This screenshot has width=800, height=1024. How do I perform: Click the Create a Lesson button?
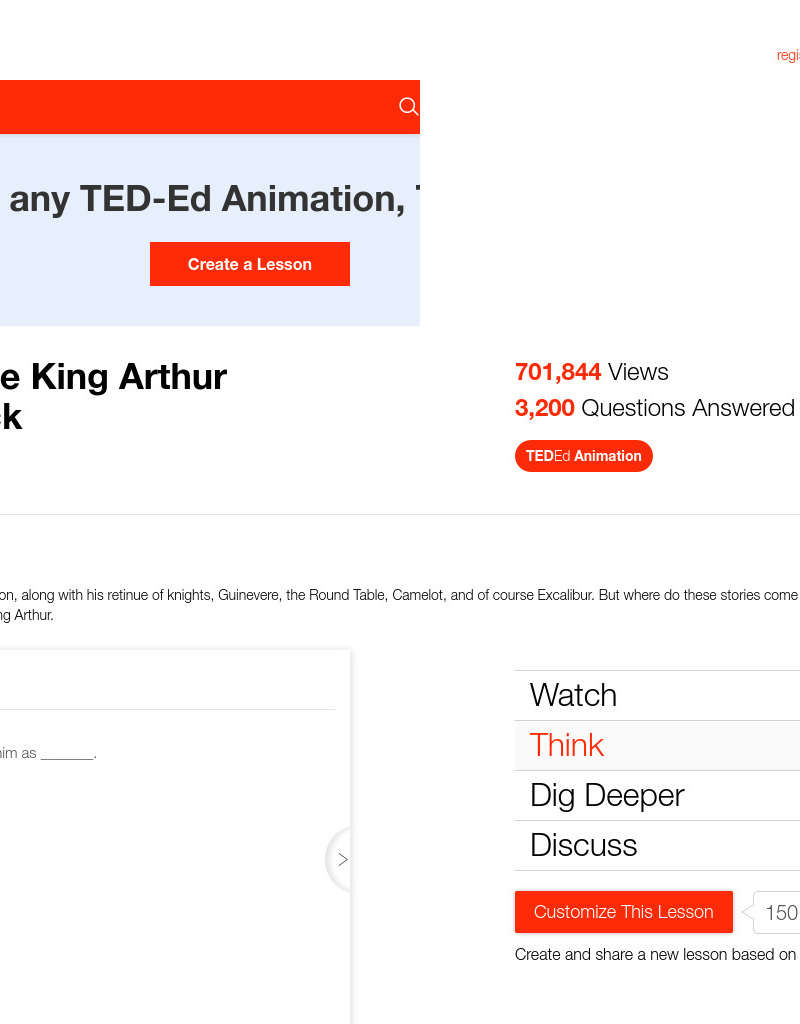pos(249,263)
